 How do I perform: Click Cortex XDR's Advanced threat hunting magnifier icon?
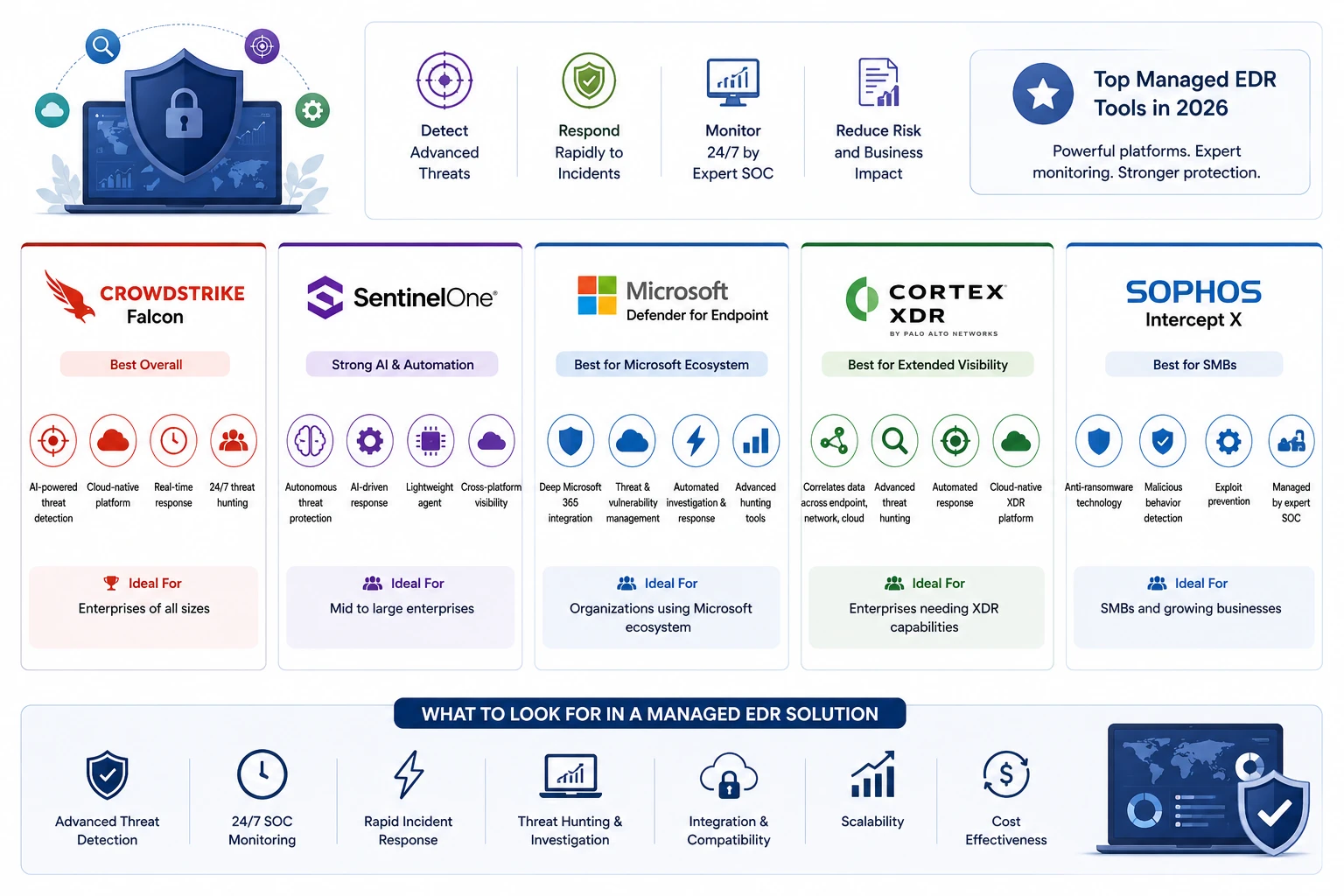(x=894, y=440)
